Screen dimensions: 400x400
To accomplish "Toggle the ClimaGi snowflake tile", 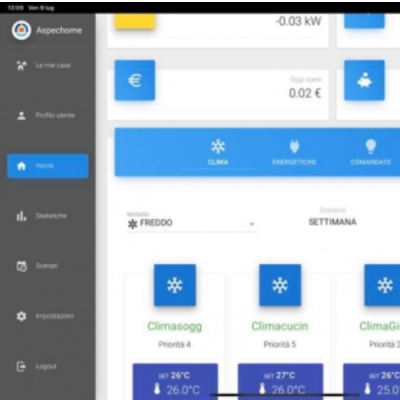I will pyautogui.click(x=382, y=285).
